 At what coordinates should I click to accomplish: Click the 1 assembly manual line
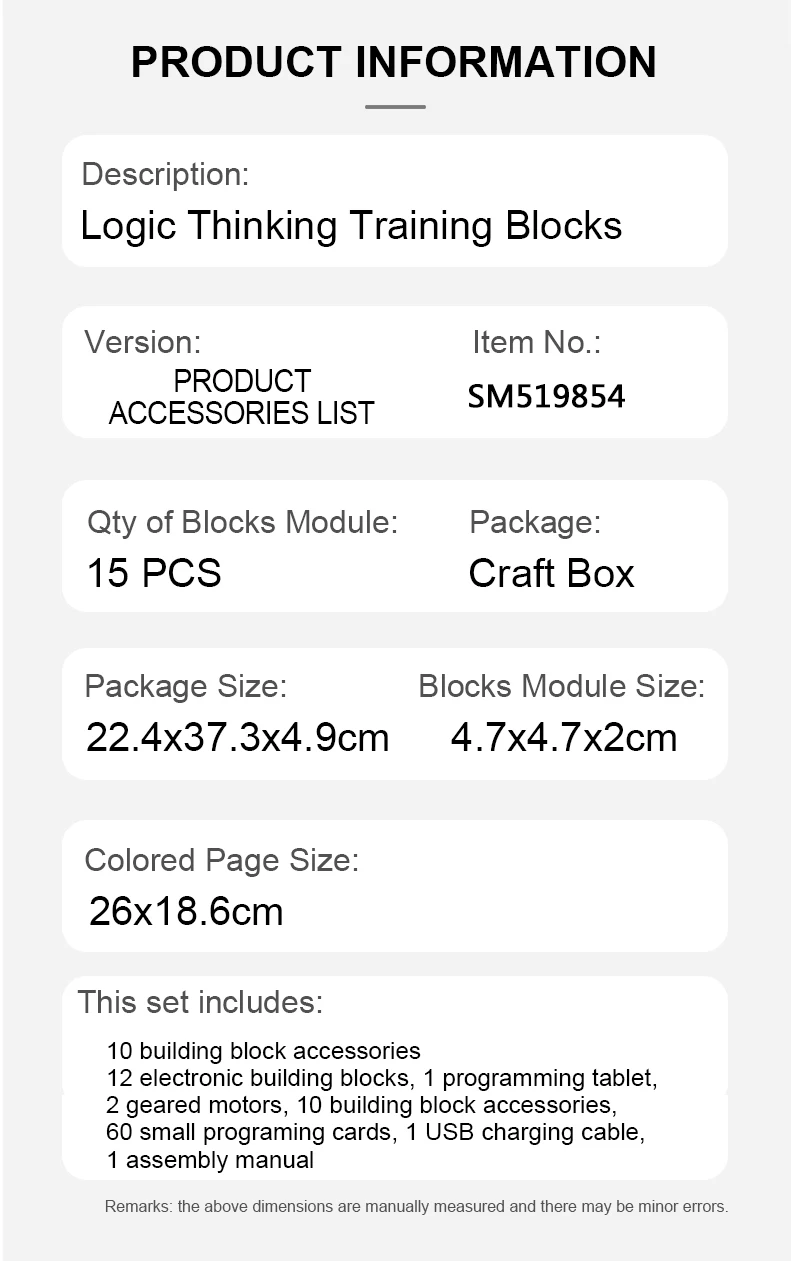(210, 1160)
